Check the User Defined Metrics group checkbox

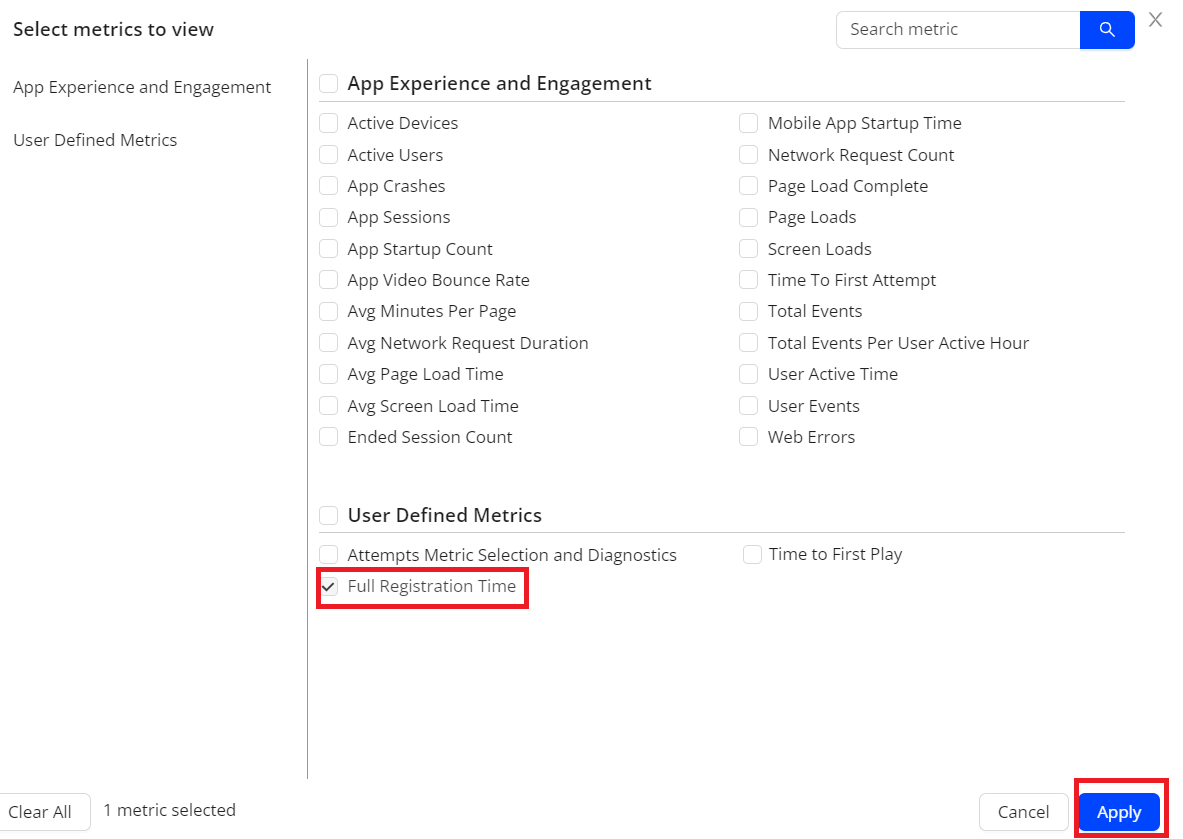point(328,515)
